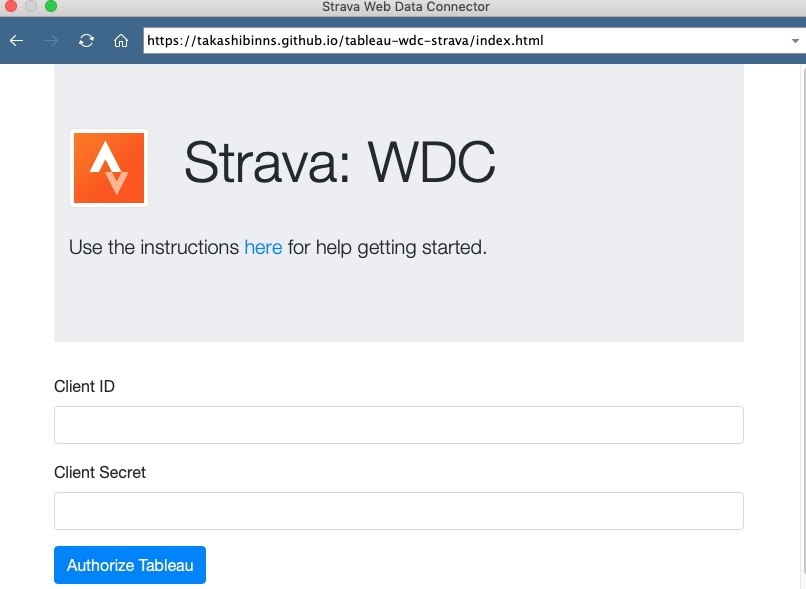Expand the URL history dropdown arrow

pyautogui.click(x=795, y=41)
